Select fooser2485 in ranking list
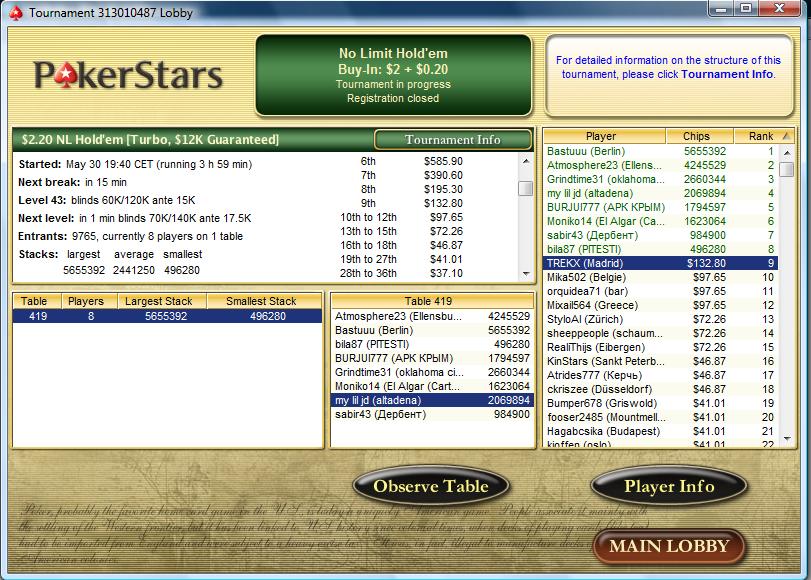811x580 pixels. (x=660, y=417)
